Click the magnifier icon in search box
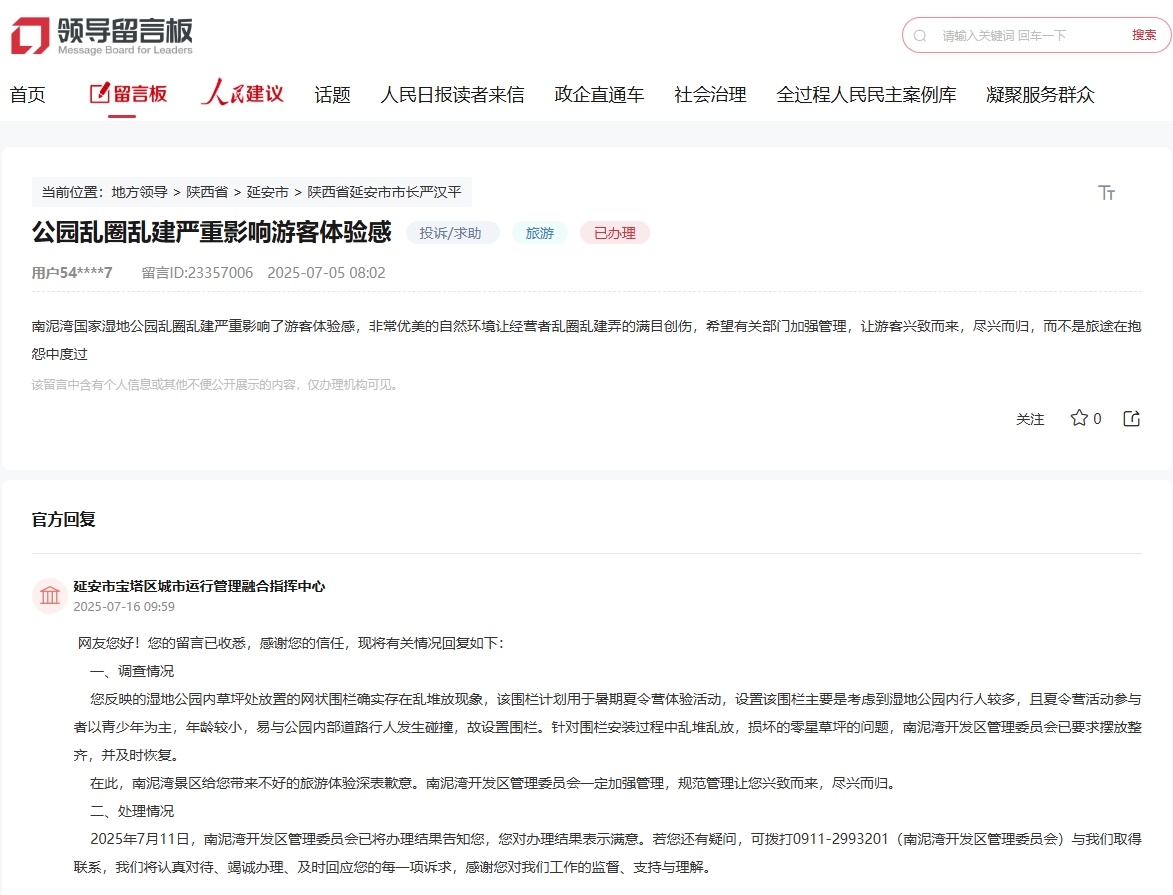Screen dimensions: 1173x895 [x=920, y=35]
